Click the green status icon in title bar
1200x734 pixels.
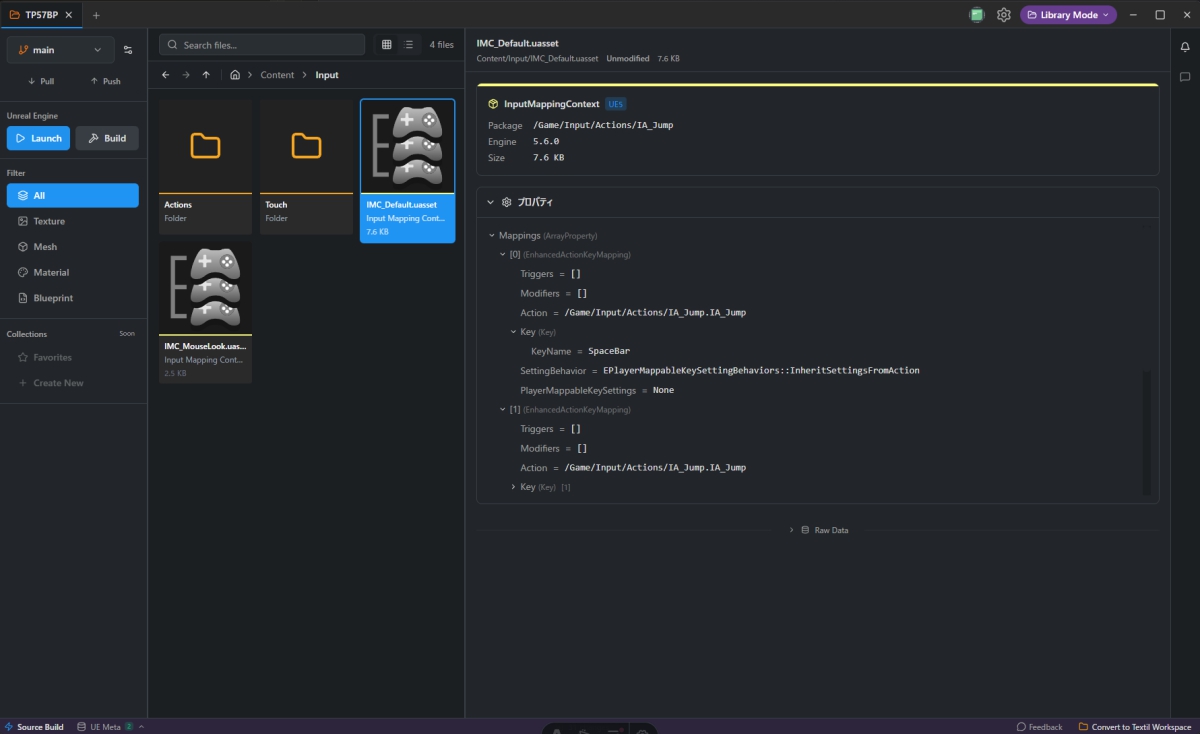coord(976,15)
